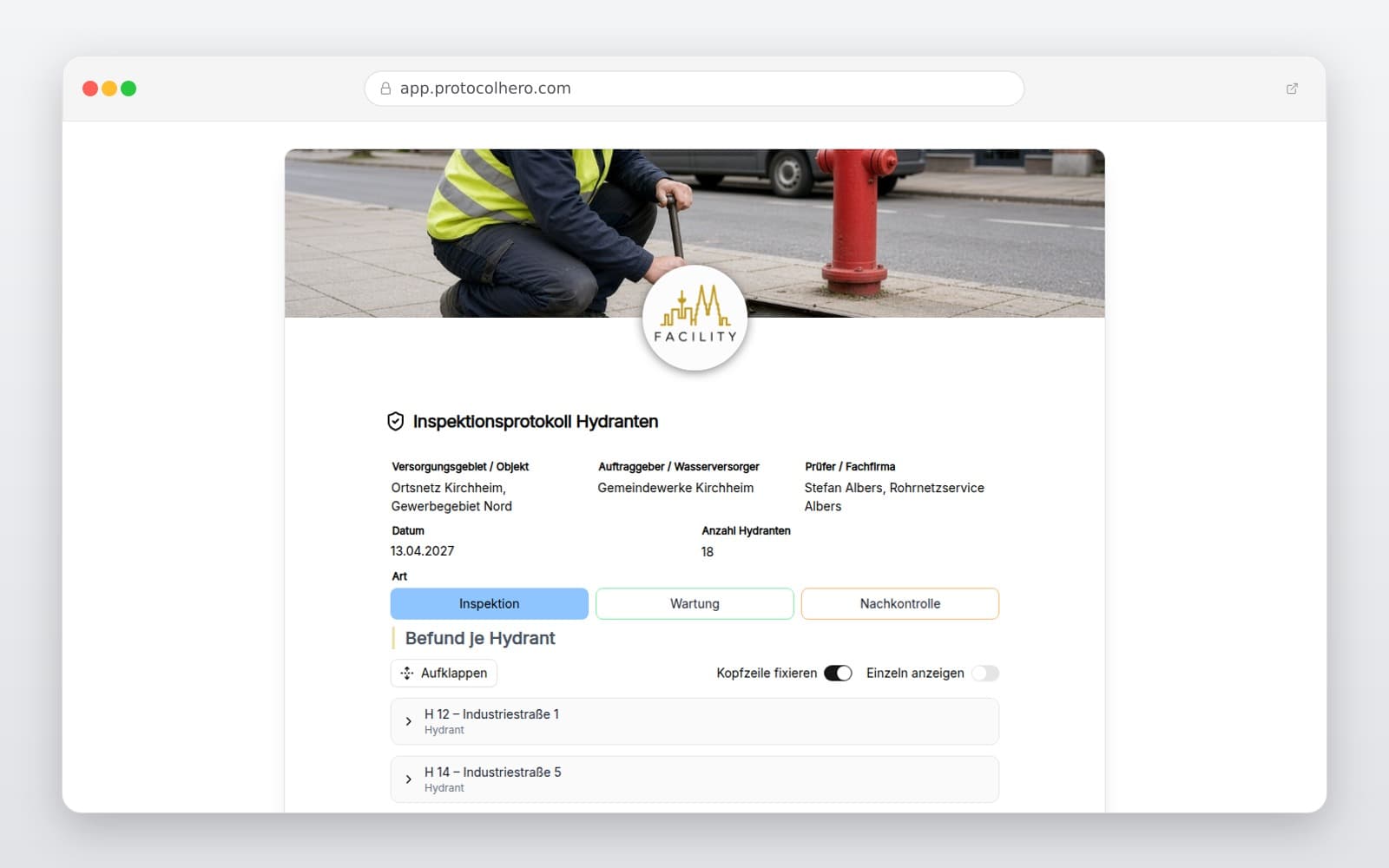Click the Befund je Hydrant heading

pos(480,639)
